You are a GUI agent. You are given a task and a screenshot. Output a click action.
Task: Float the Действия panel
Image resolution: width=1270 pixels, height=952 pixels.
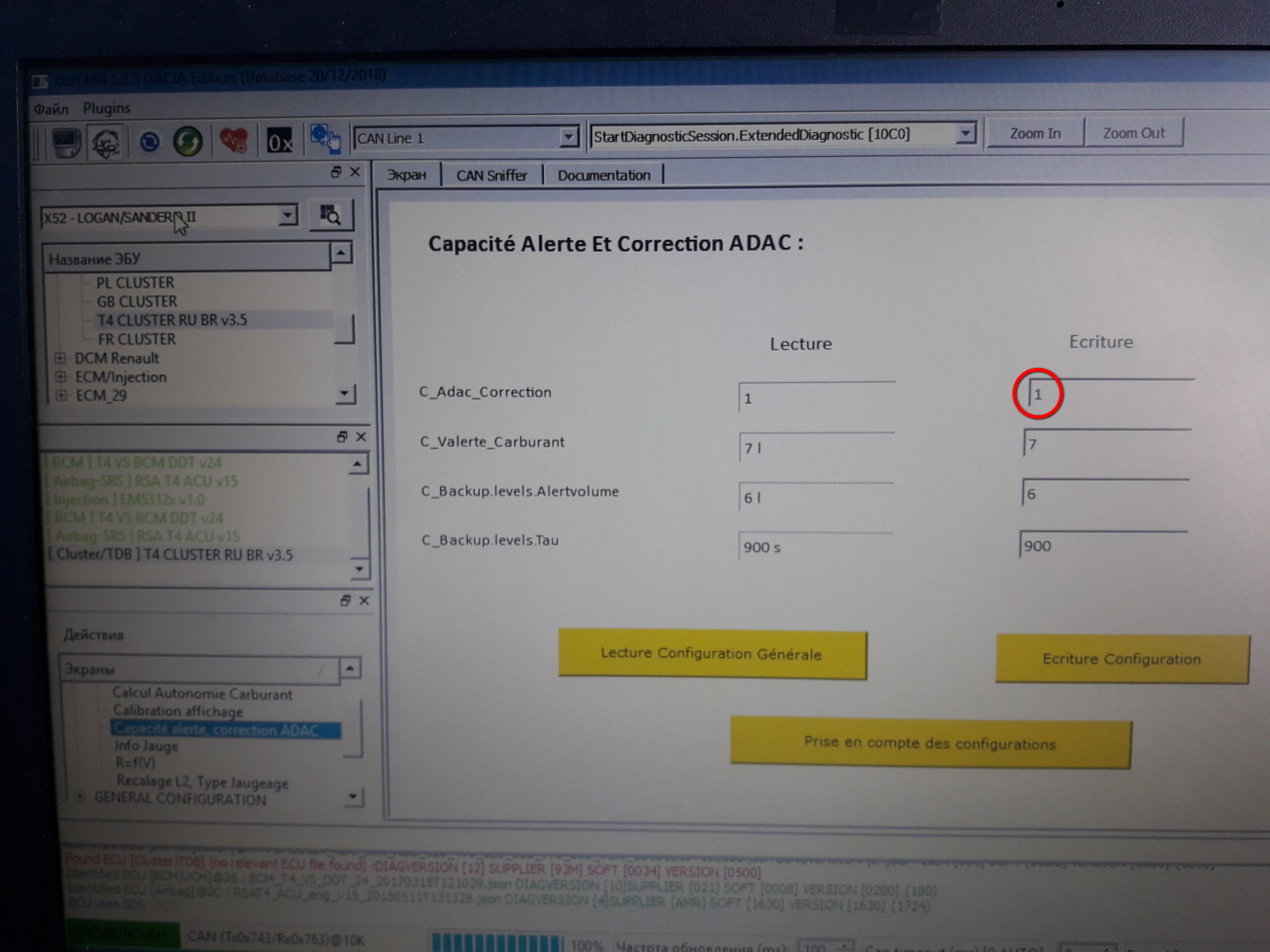click(x=345, y=601)
